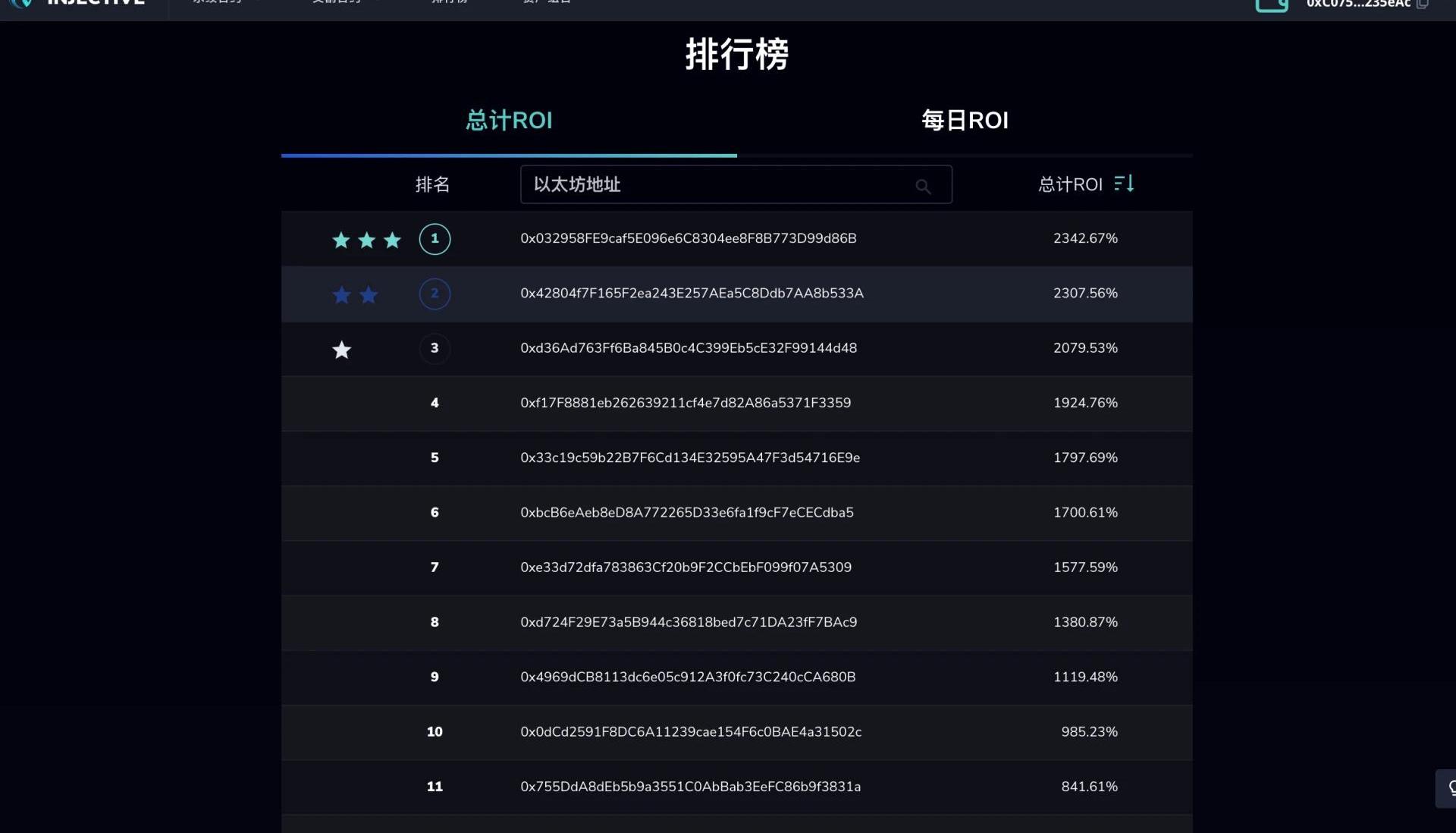The width and height of the screenshot is (1456, 833).
Task: Click the first teal star on rank 1
Action: [341, 240]
